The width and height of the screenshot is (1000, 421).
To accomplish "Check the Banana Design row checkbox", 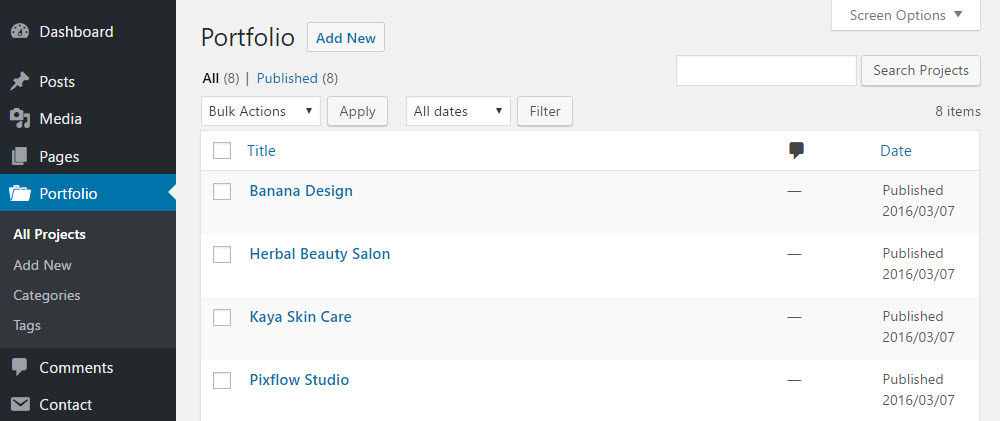I will point(222,191).
